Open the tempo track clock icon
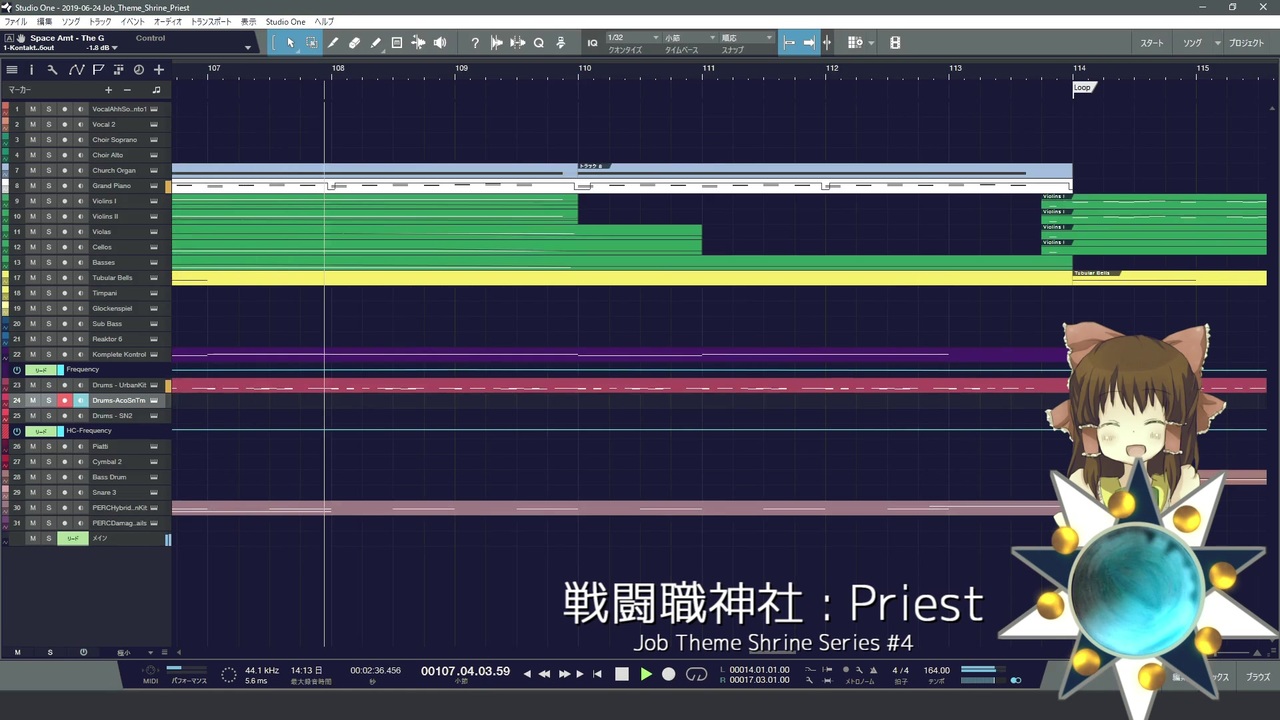Viewport: 1280px width, 720px height. [x=139, y=70]
